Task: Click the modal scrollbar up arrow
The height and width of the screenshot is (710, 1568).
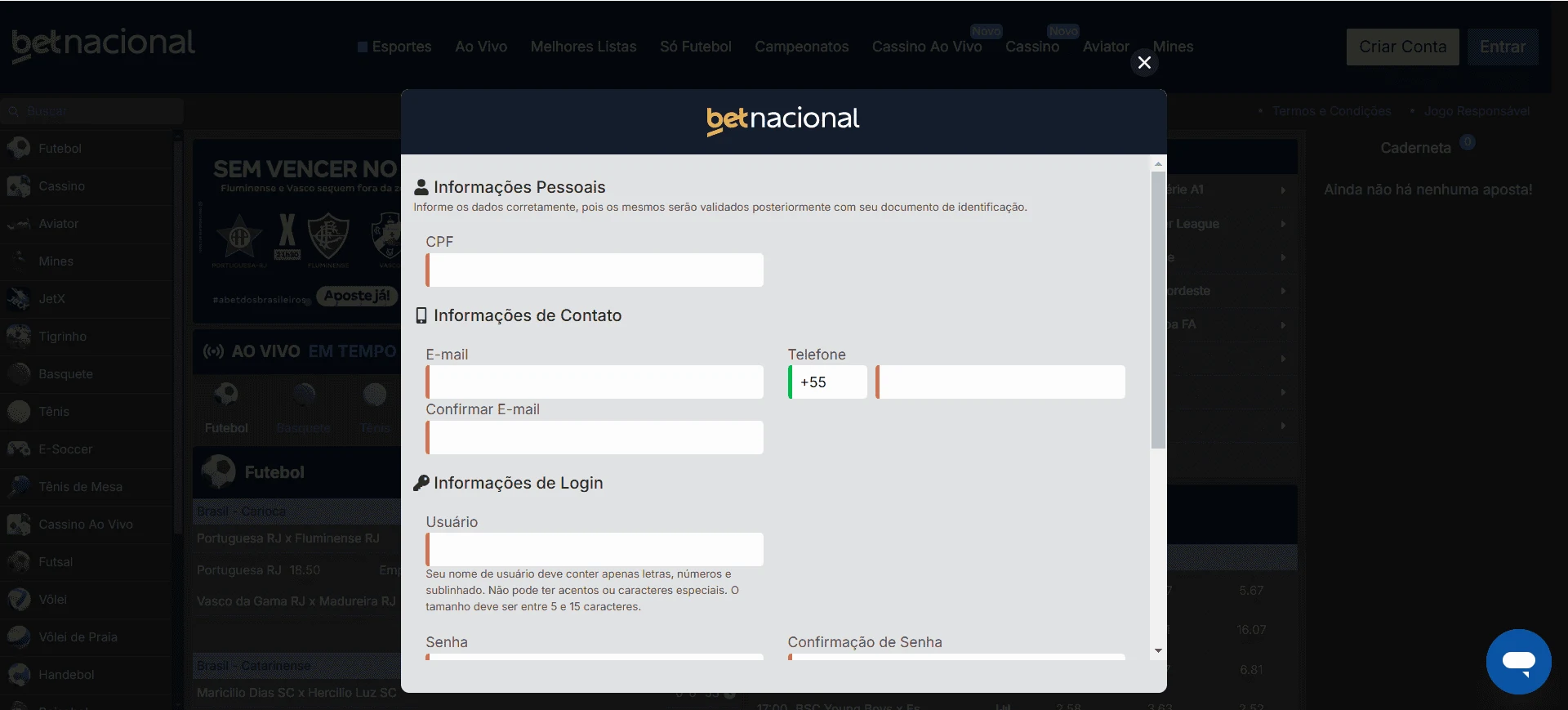Action: coord(1158,163)
